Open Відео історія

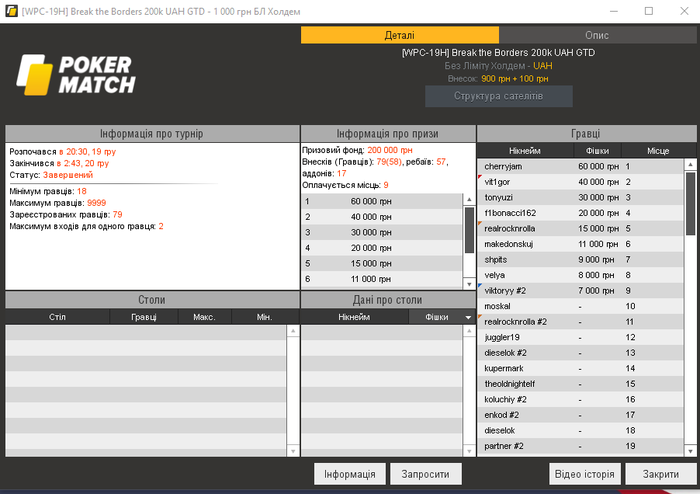tap(584, 474)
